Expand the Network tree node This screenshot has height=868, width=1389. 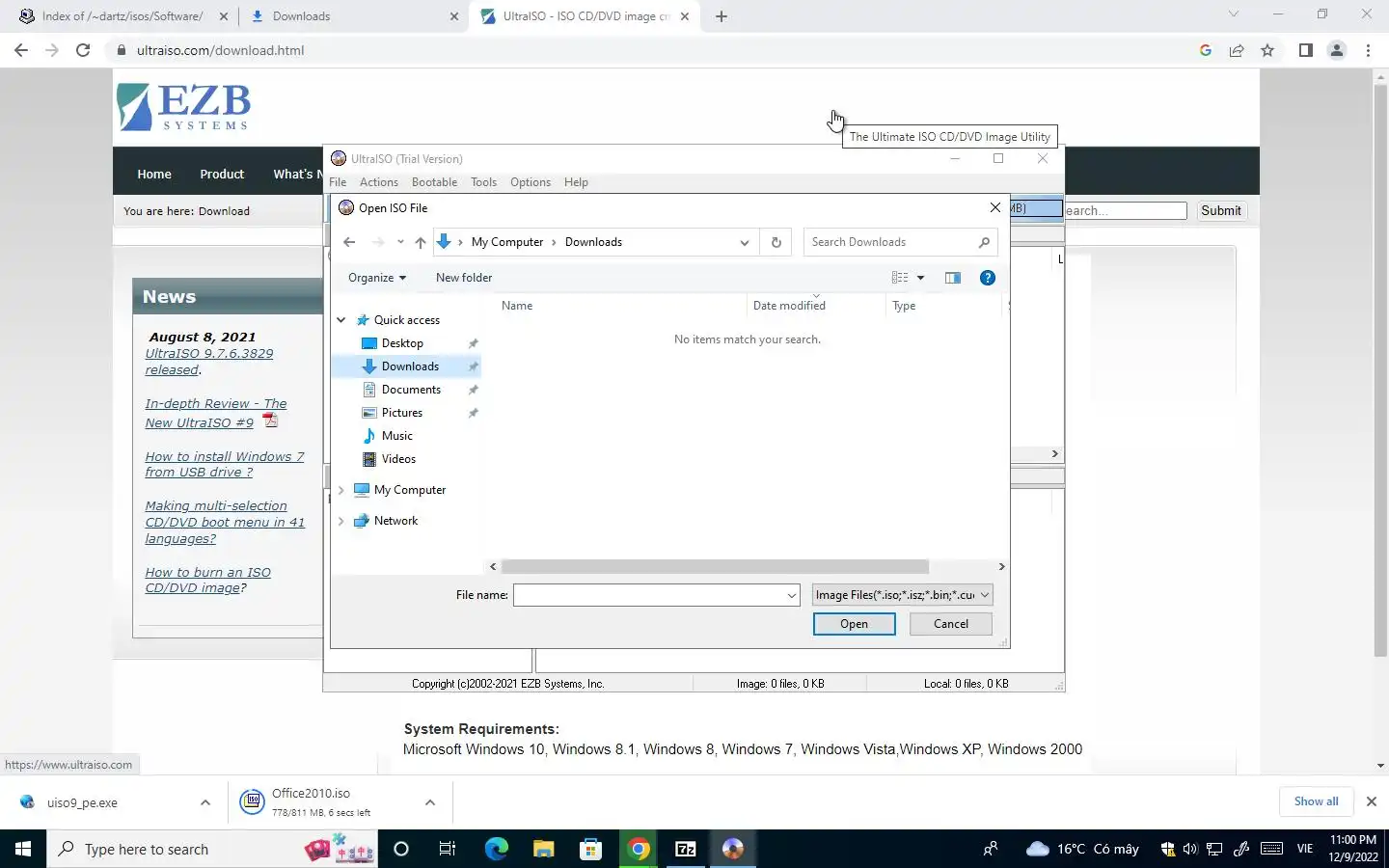click(340, 521)
